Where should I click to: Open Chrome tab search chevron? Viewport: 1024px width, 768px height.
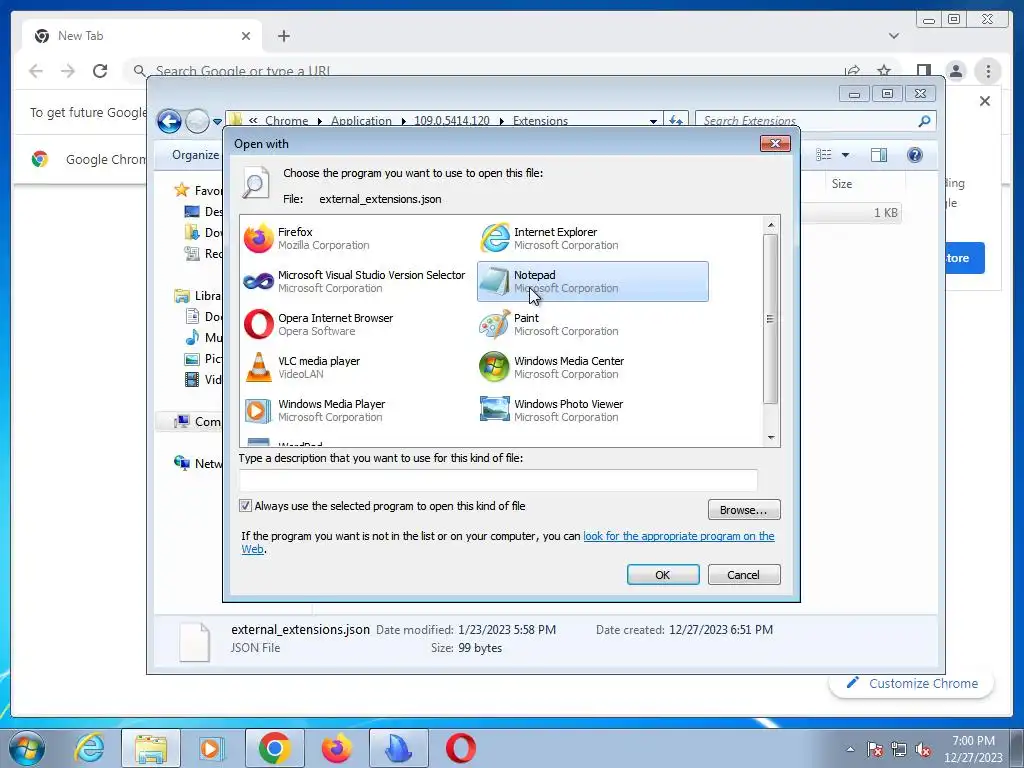point(894,36)
